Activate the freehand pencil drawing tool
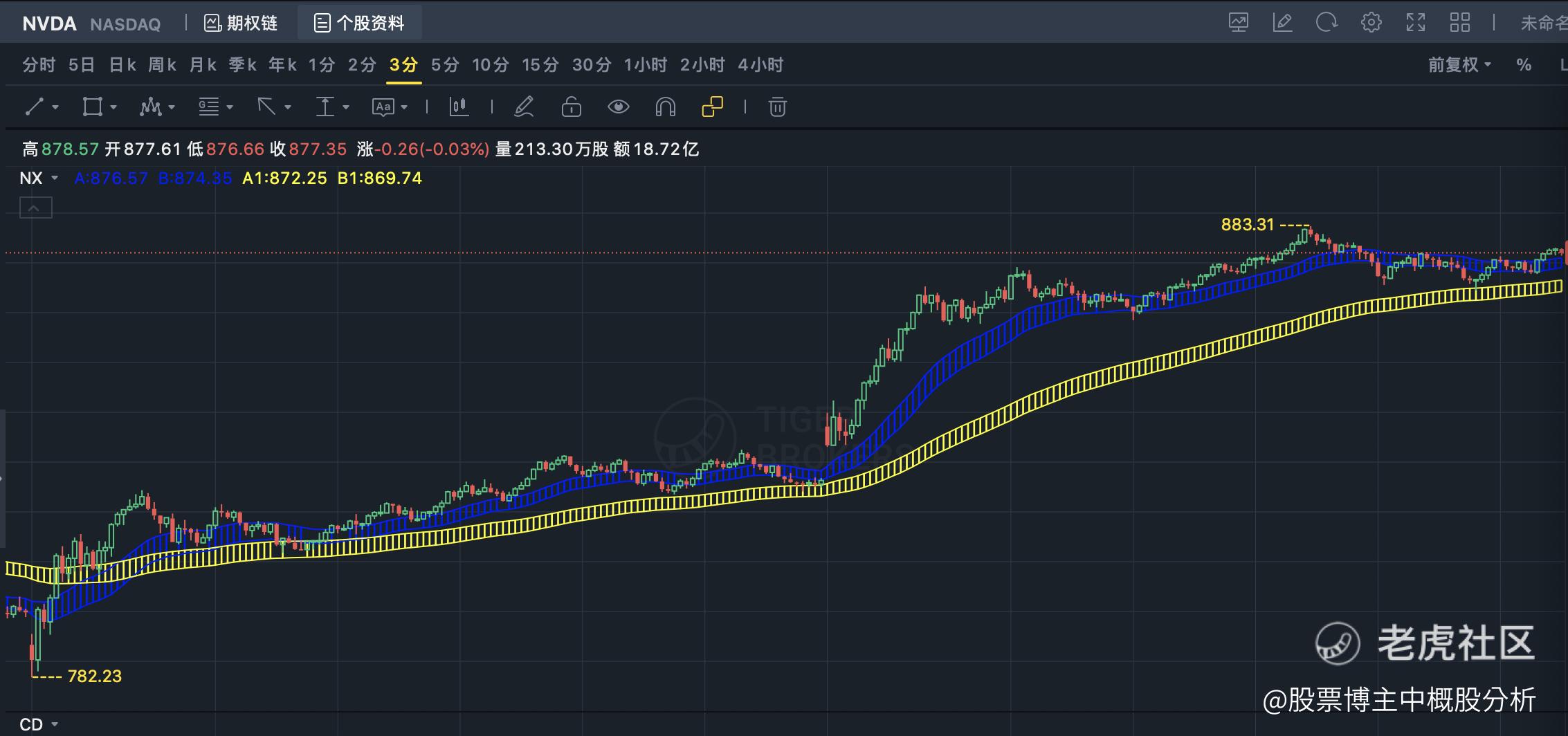Viewport: 1568px width, 736px height. pos(524,107)
